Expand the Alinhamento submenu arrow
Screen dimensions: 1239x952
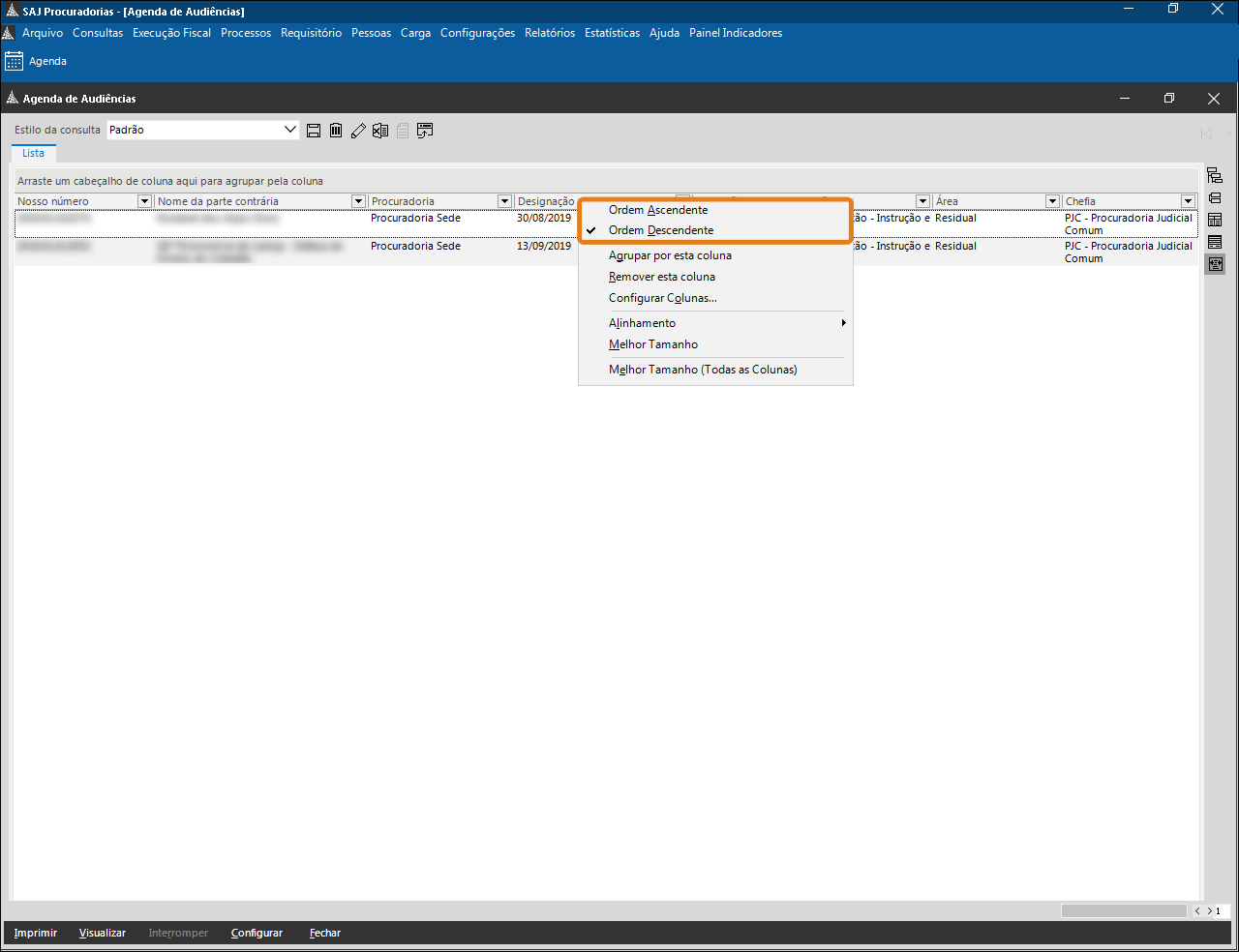point(843,323)
